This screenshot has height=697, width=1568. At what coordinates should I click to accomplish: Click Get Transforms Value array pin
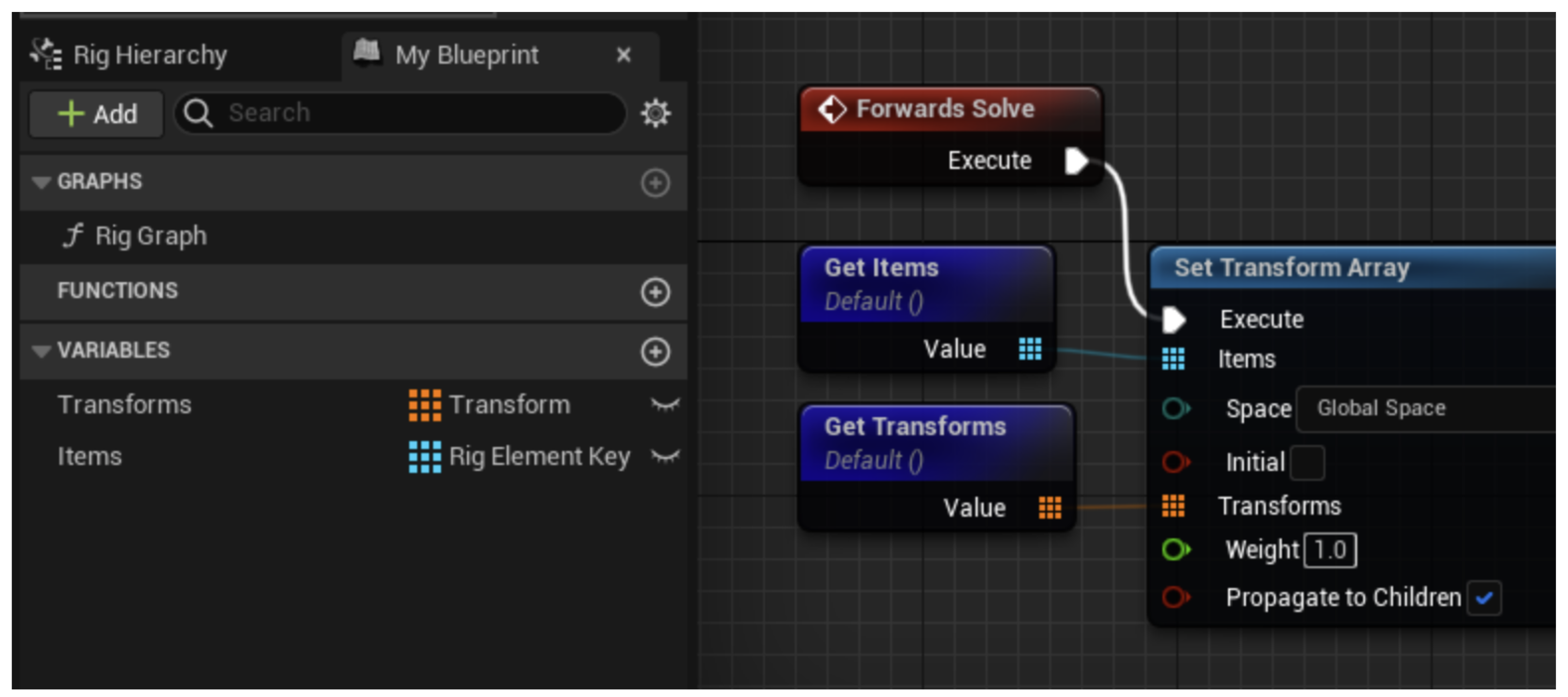pyautogui.click(x=1049, y=507)
